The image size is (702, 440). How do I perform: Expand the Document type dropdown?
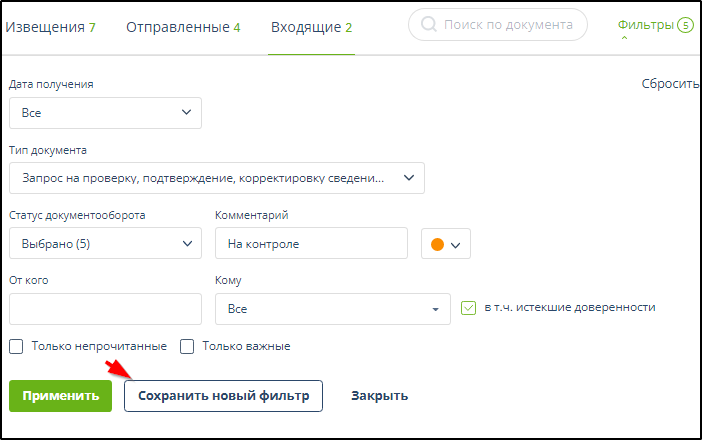pyautogui.click(x=216, y=178)
